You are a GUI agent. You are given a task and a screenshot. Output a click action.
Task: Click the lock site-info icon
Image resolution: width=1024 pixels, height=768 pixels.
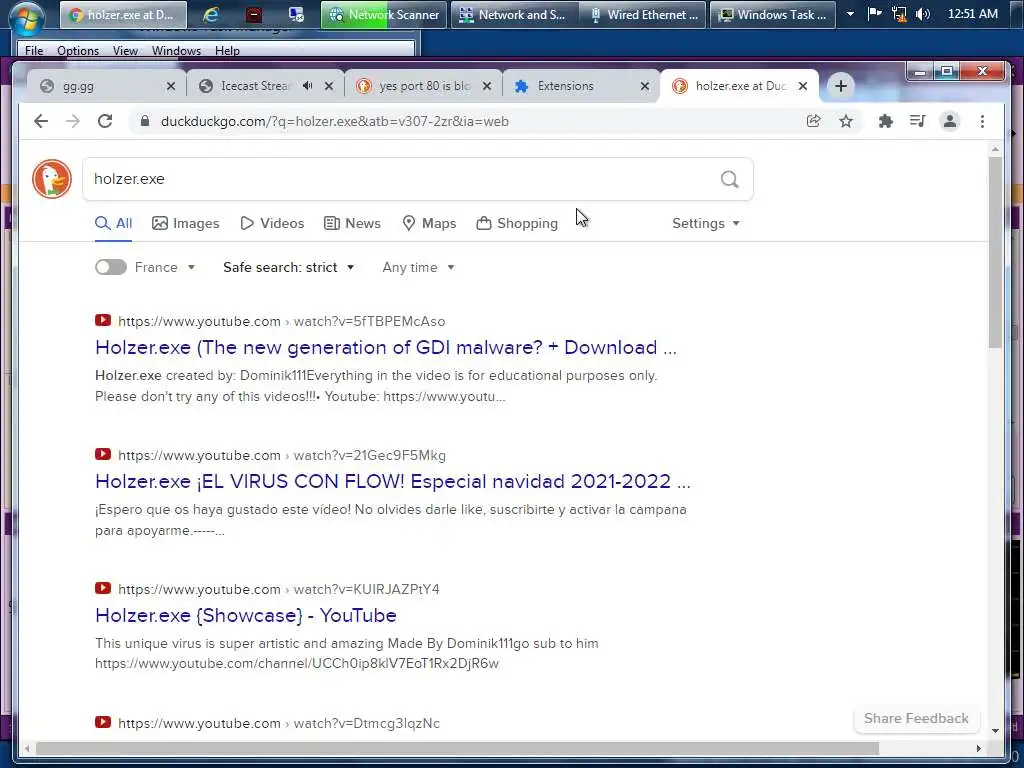click(x=145, y=121)
